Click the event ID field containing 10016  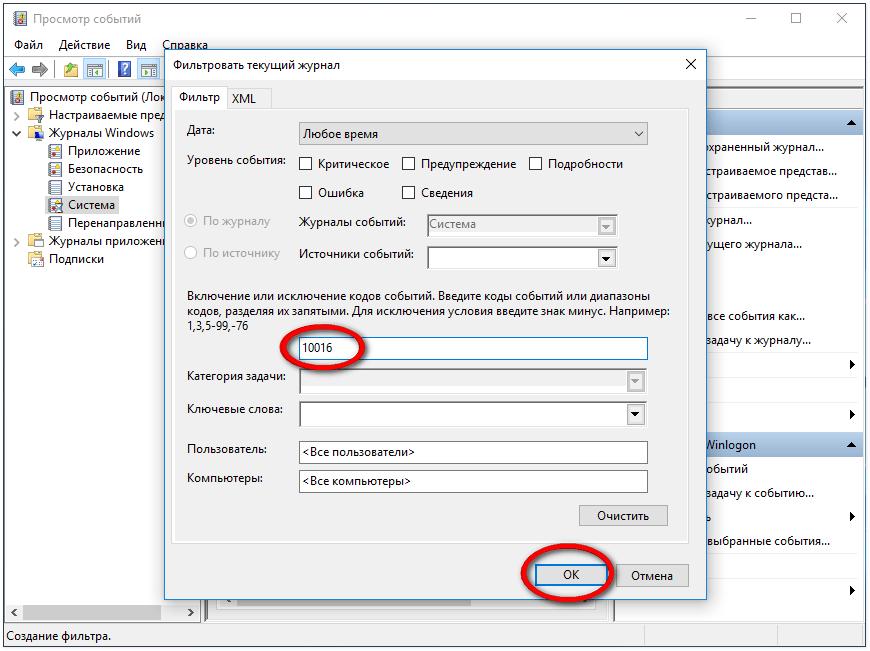(473, 348)
